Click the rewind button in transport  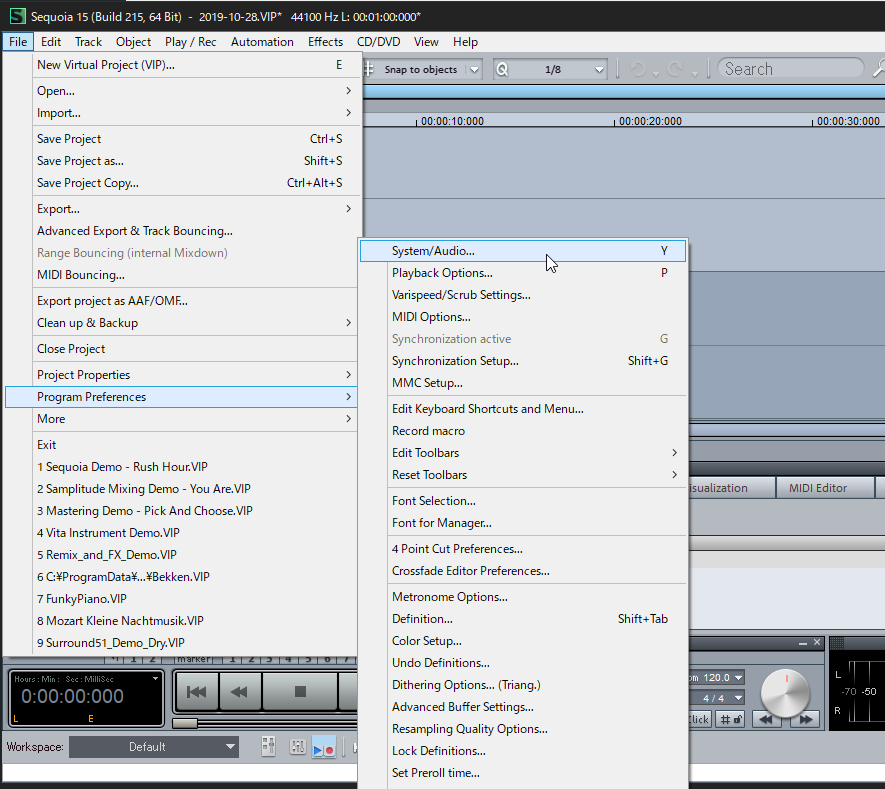pos(240,691)
